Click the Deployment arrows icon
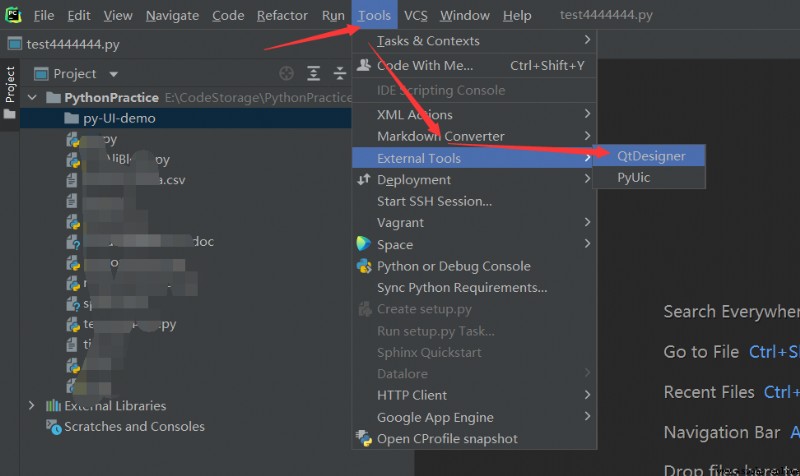 (364, 179)
